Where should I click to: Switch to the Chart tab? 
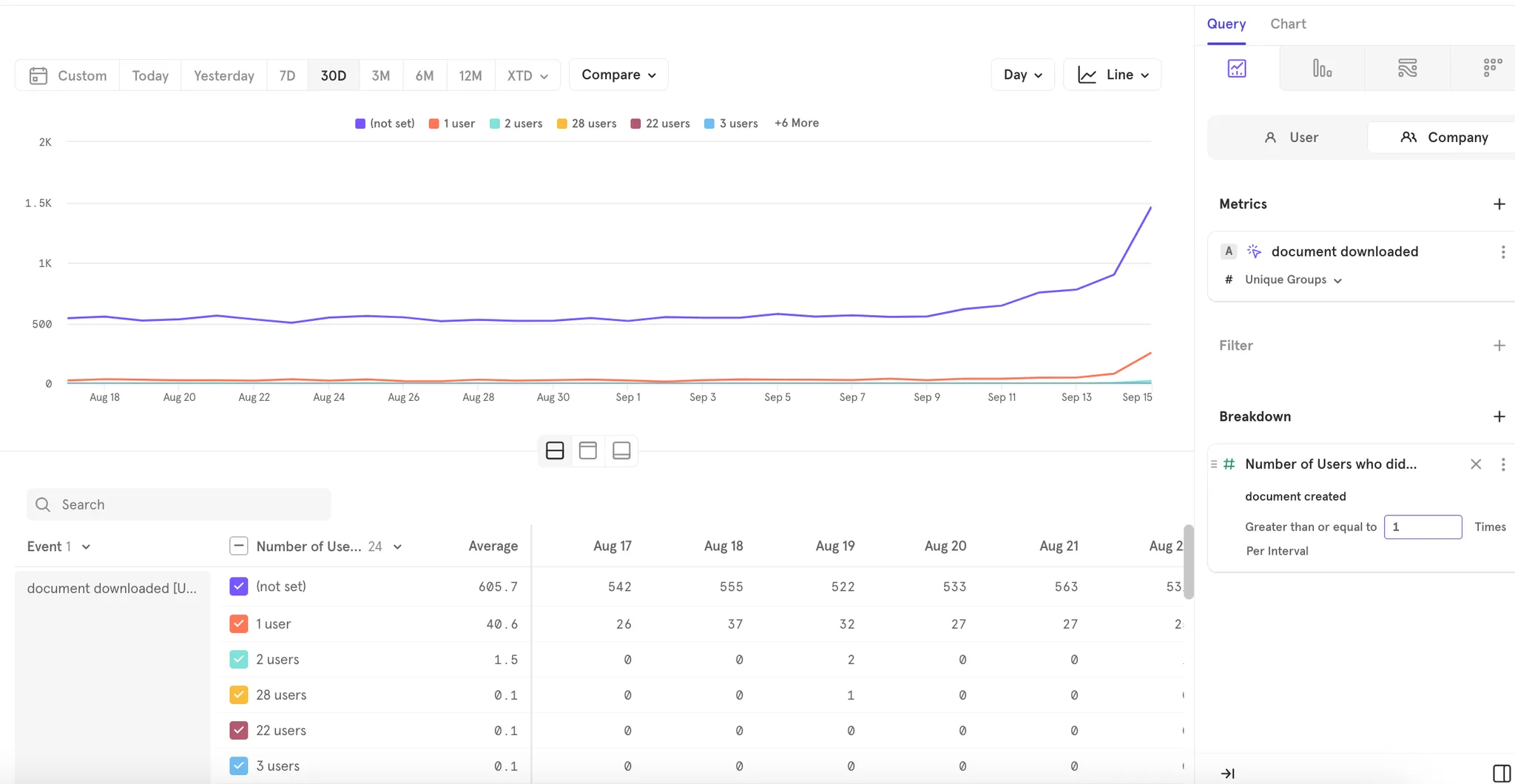1288,24
